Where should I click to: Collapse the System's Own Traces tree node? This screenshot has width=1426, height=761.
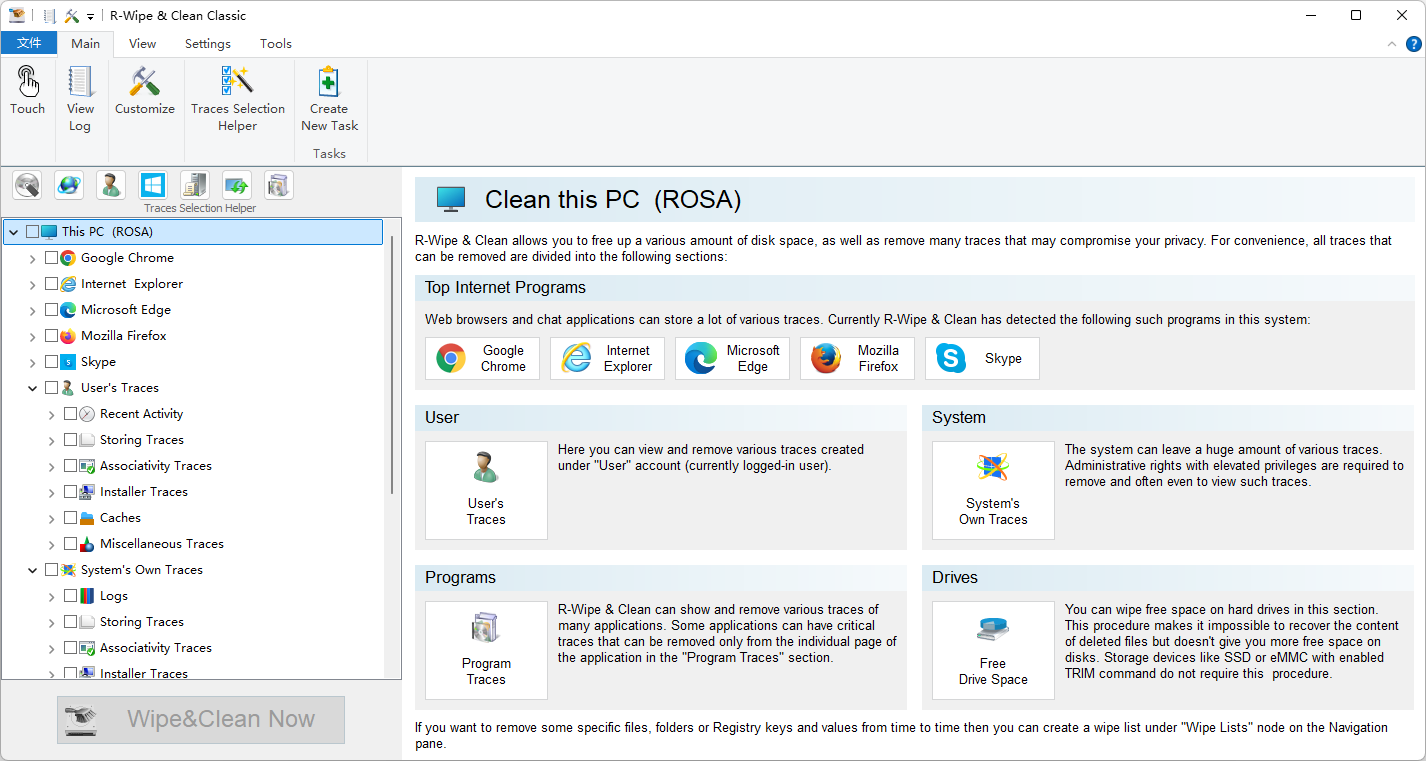32,570
